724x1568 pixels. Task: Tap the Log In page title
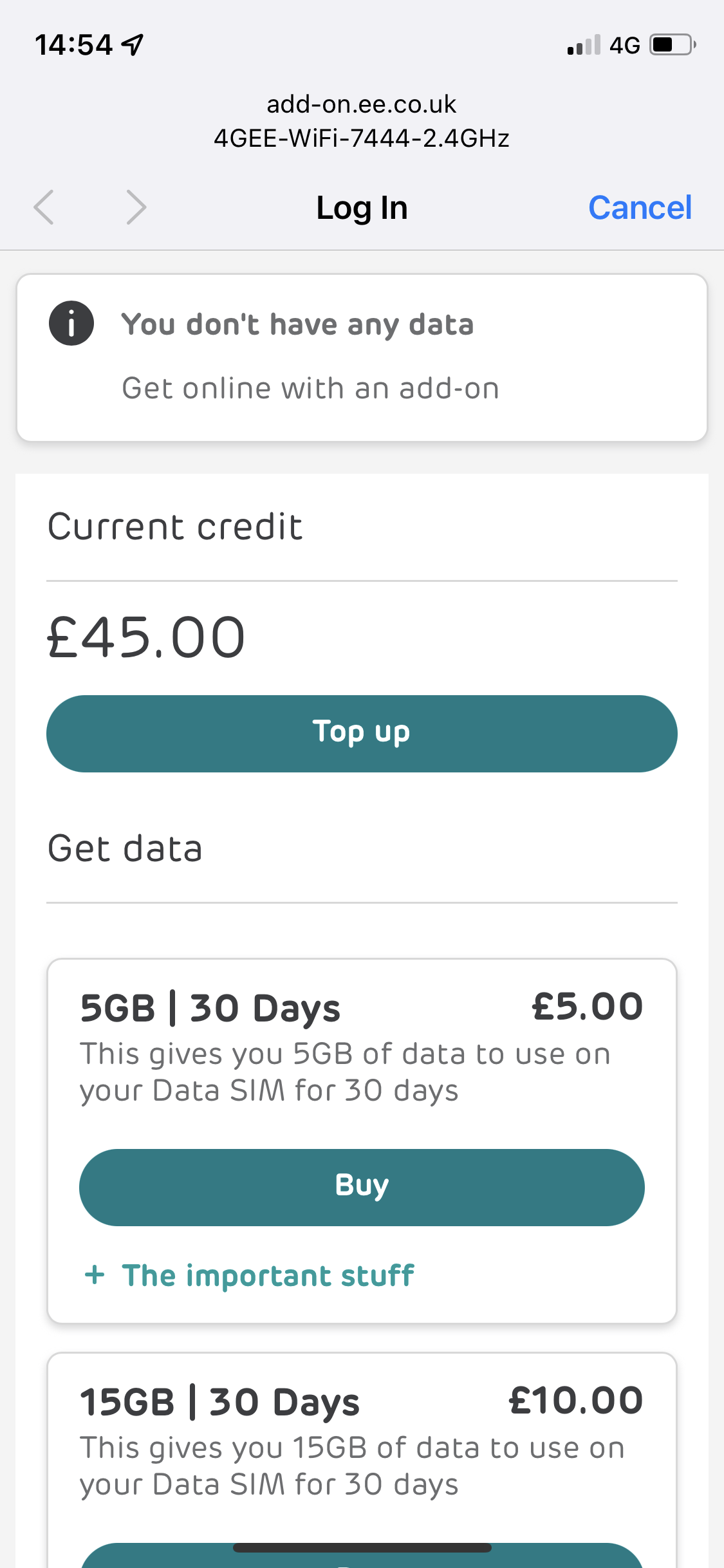[x=362, y=208]
